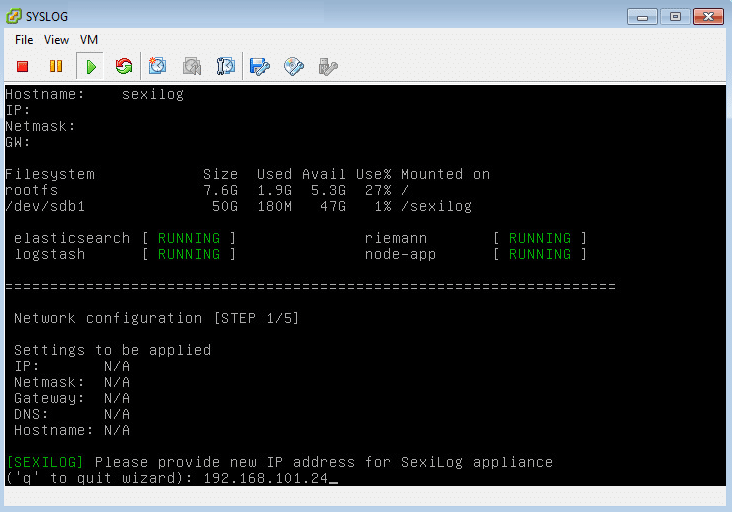The image size is (732, 512).
Task: Click the 'Settings to be applied' heading
Action: pyautogui.click(x=113, y=350)
